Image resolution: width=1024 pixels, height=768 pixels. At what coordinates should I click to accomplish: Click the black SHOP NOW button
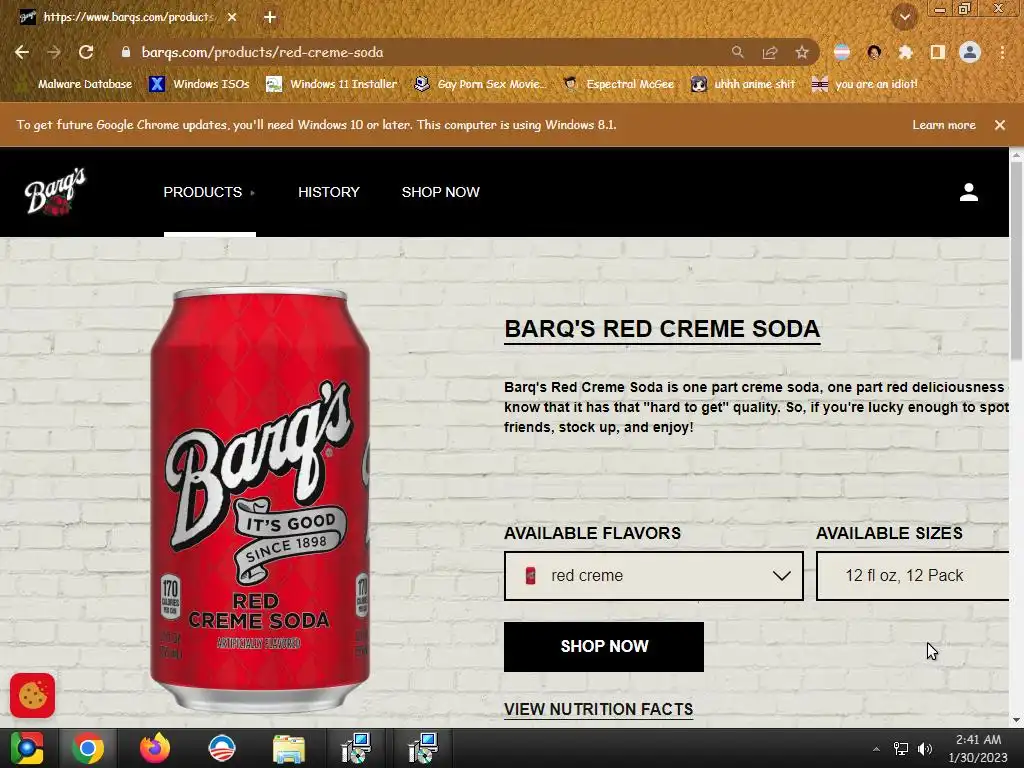pyautogui.click(x=604, y=647)
